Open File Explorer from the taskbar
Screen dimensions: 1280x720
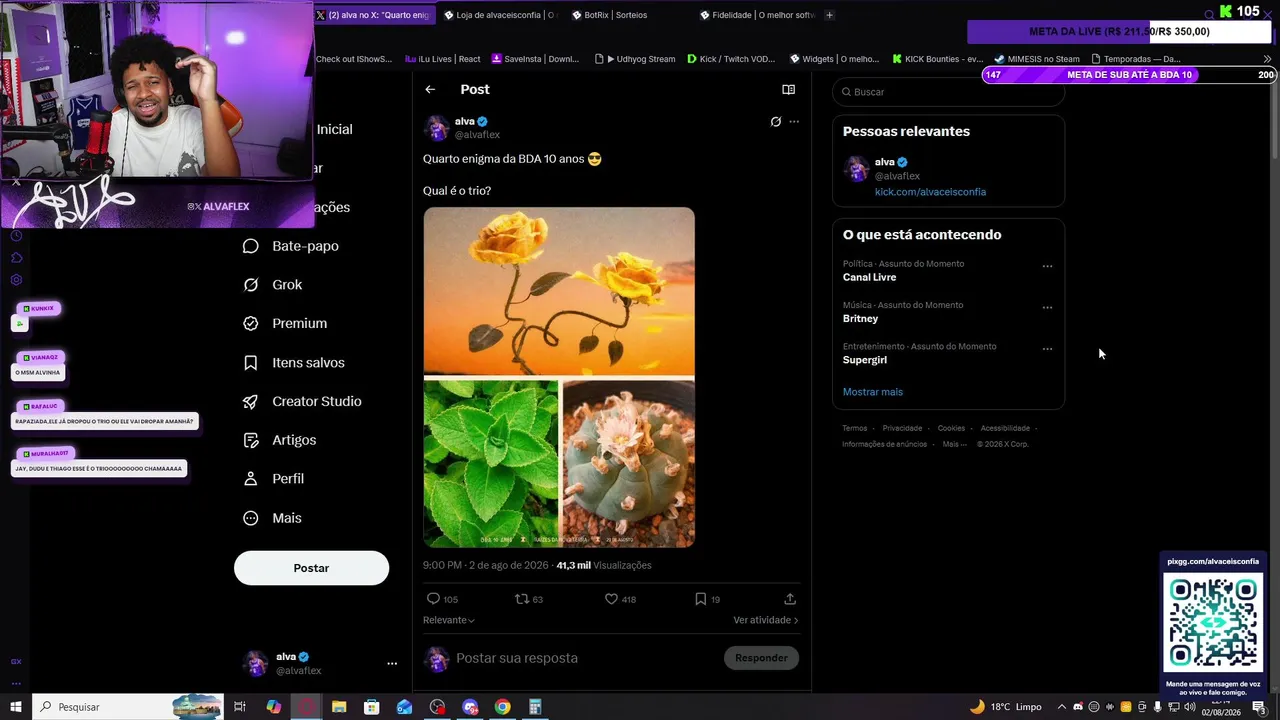click(x=339, y=707)
